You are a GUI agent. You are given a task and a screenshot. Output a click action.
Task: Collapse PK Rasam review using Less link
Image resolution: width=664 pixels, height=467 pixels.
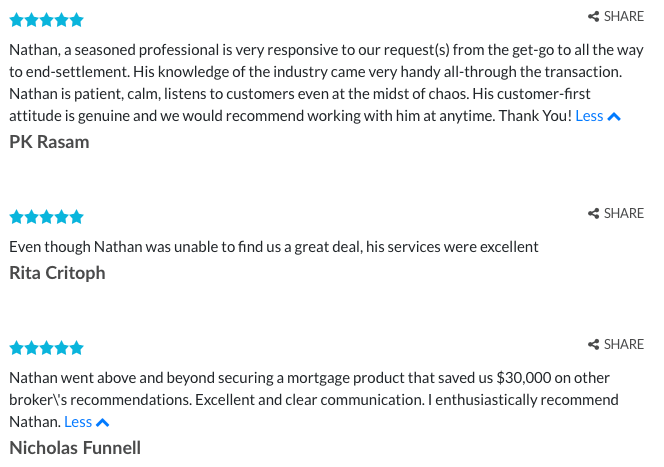[x=589, y=116]
